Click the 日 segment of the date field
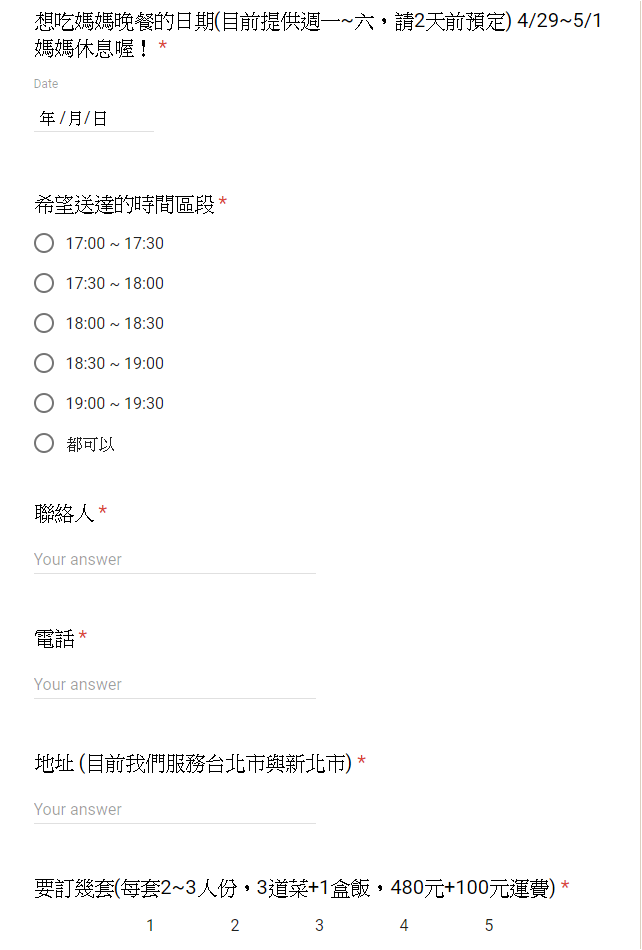The width and height of the screenshot is (642, 950). click(x=100, y=118)
